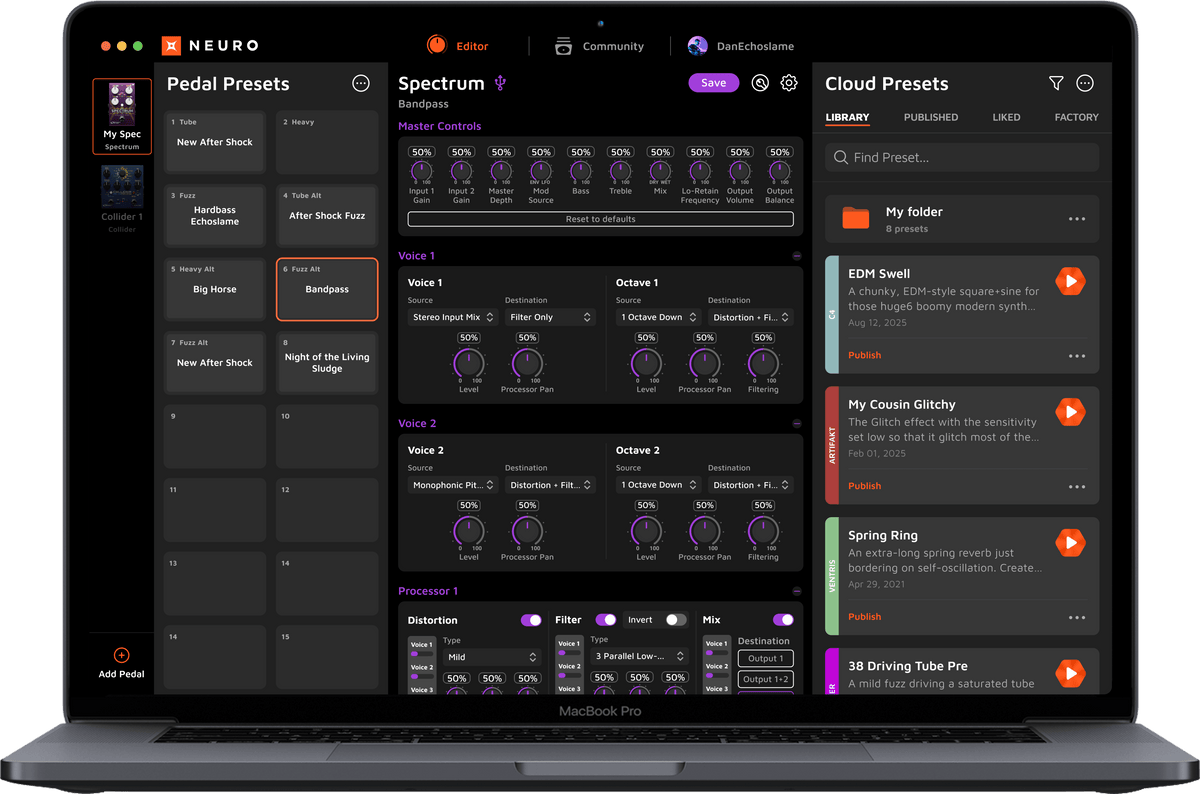This screenshot has width=1200, height=794.
Task: Toggle the Filter switch
Action: click(x=605, y=620)
